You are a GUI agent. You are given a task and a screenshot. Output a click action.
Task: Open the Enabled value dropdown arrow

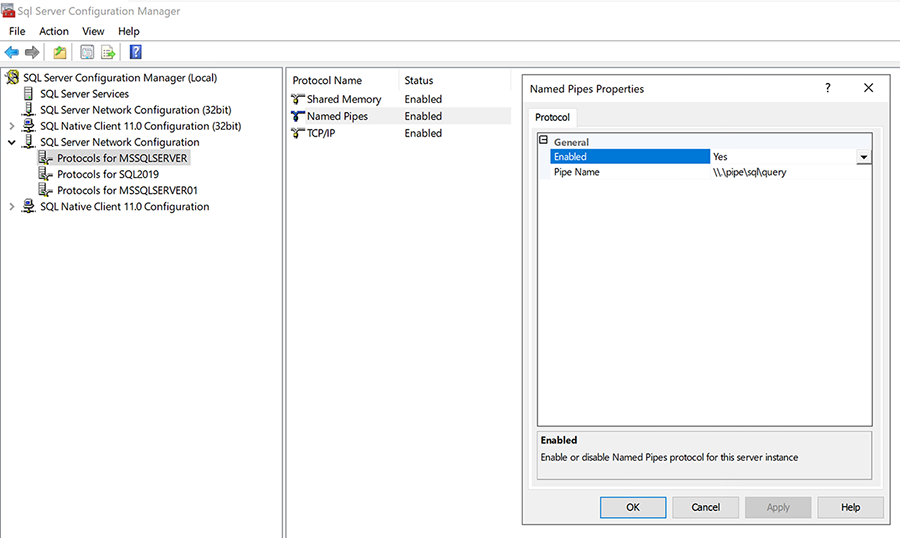tap(863, 157)
